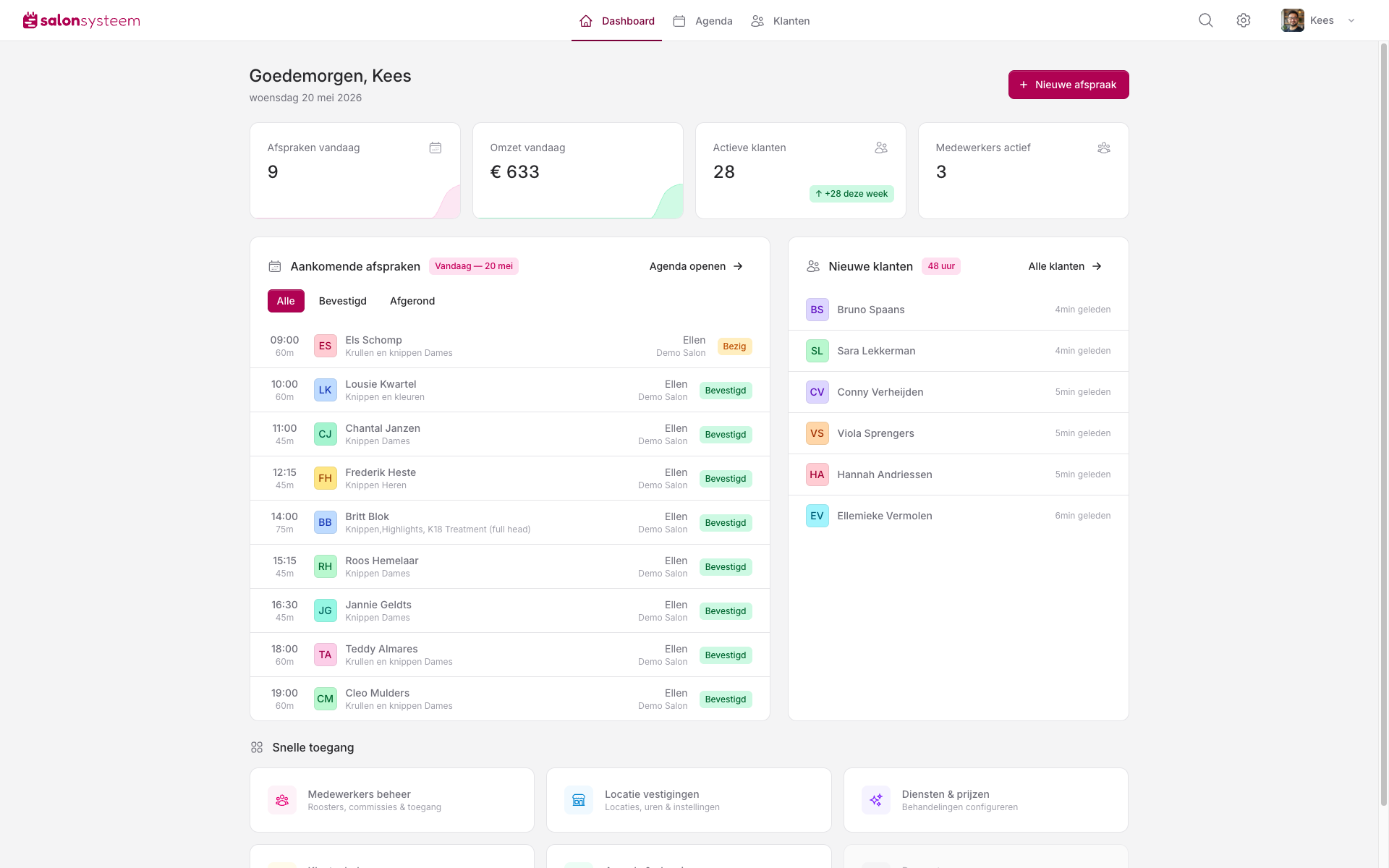Open settings via the gear icon
The image size is (1389, 868).
click(1244, 20)
